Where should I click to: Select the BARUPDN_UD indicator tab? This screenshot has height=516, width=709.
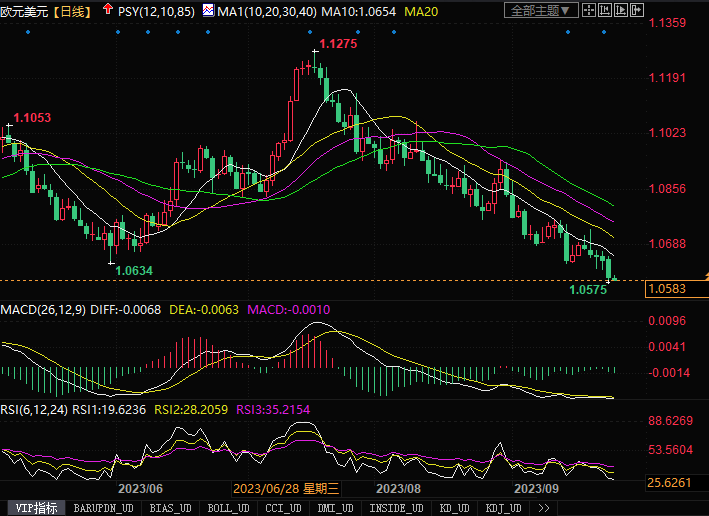point(104,508)
